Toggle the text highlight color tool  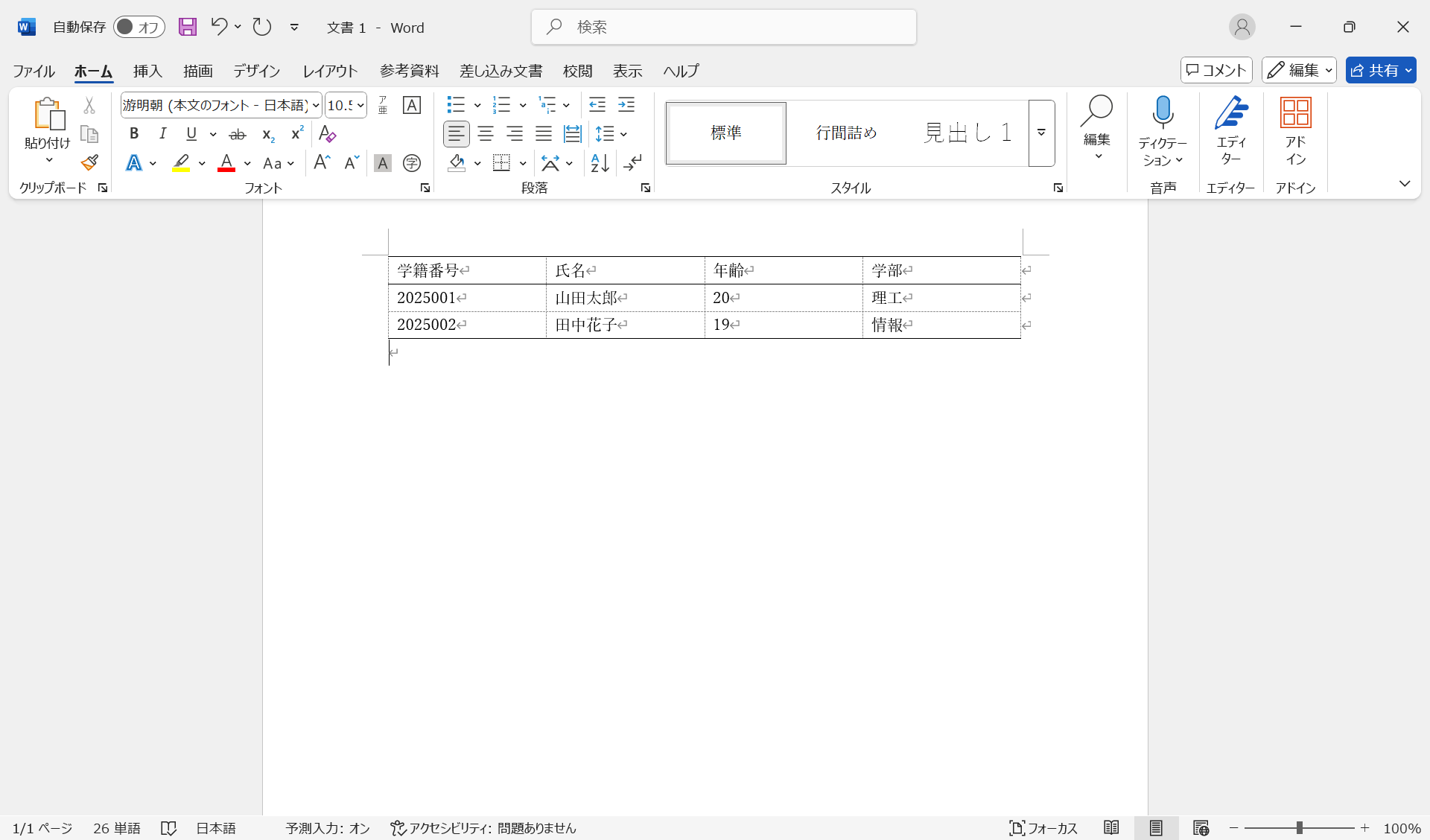point(182,163)
